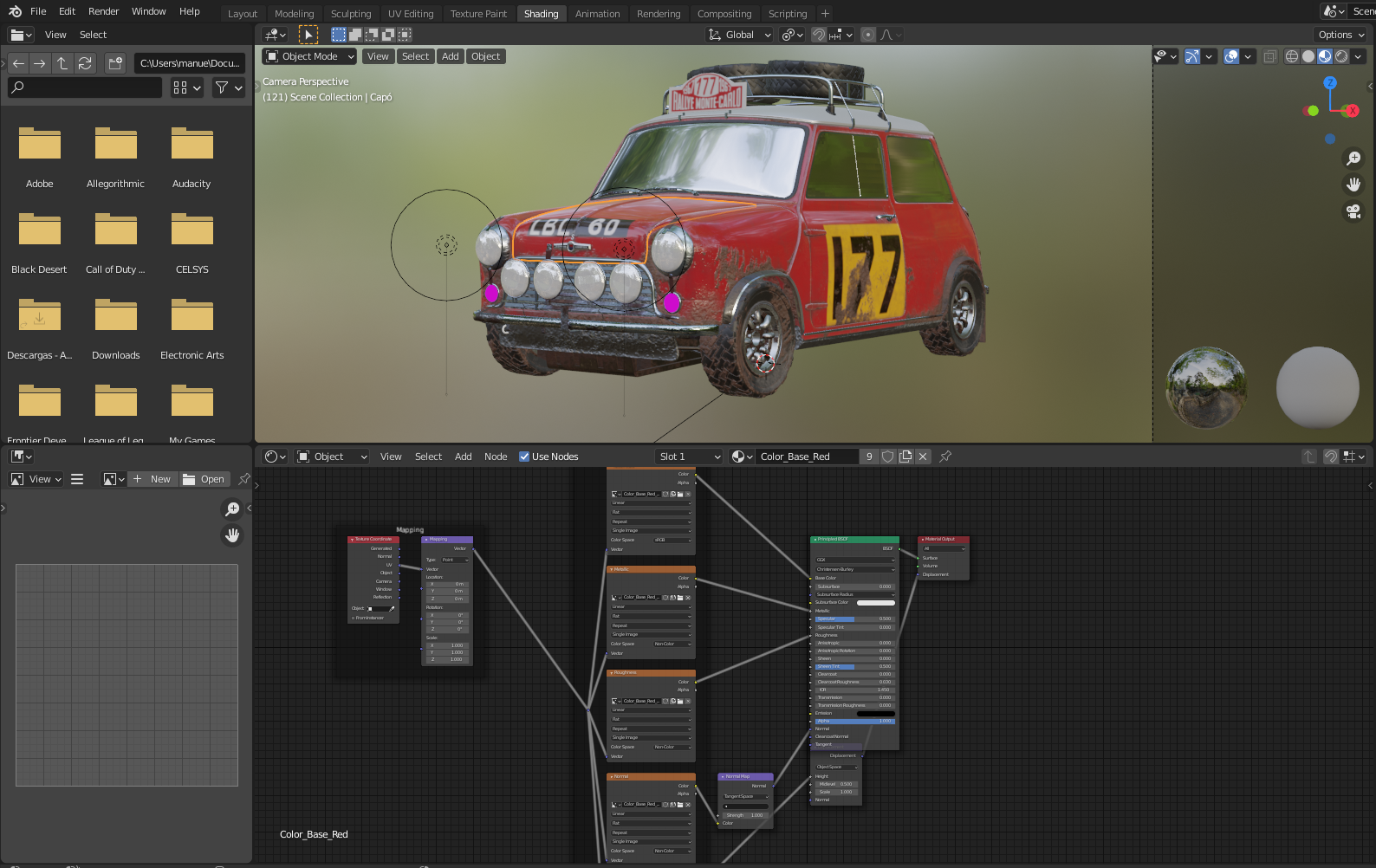The image size is (1376, 868).
Task: Pin the node editor material
Action: click(x=945, y=457)
